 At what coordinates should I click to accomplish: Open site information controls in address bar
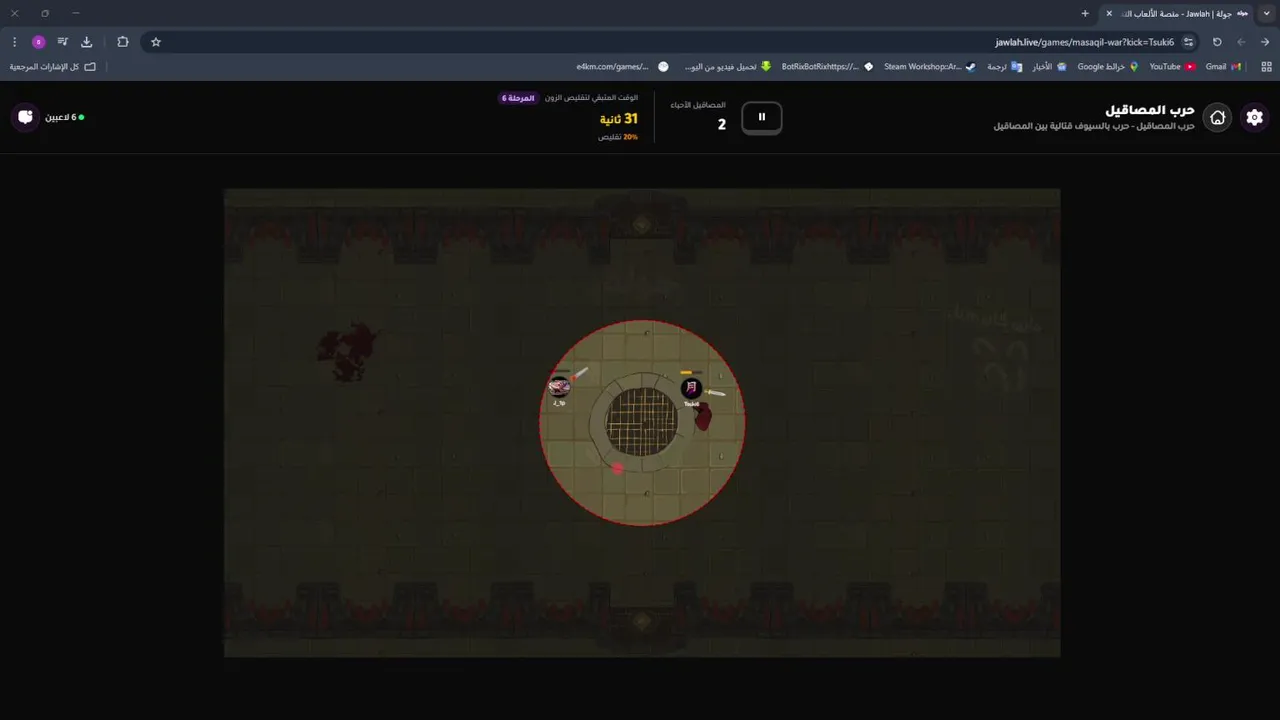1188,42
